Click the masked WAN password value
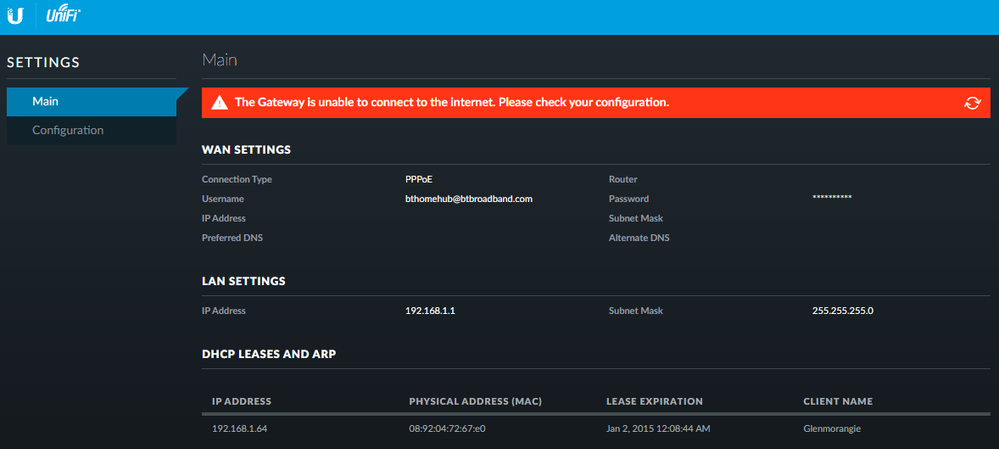Viewport: 999px width, 449px height. point(832,199)
